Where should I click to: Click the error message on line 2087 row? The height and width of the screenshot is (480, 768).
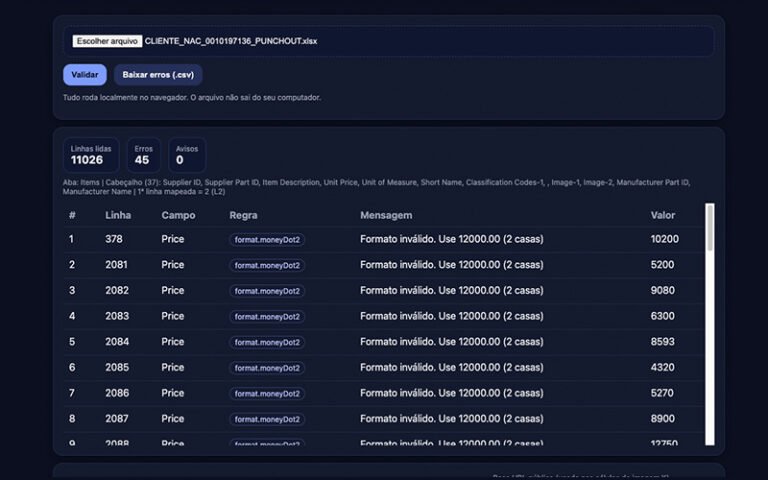451,419
